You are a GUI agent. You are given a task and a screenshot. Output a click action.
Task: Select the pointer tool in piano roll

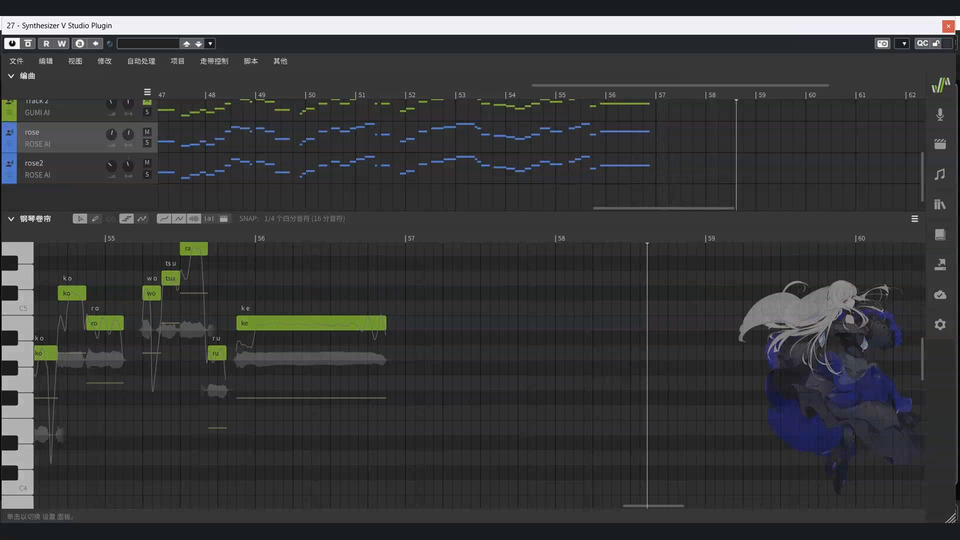point(80,219)
